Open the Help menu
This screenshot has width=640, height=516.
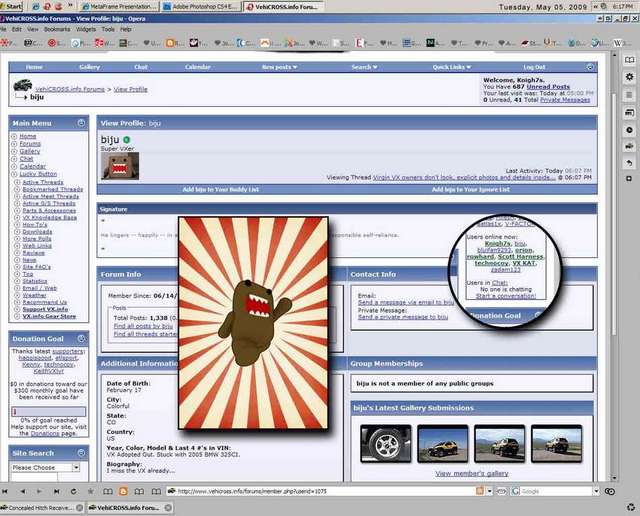click(126, 29)
